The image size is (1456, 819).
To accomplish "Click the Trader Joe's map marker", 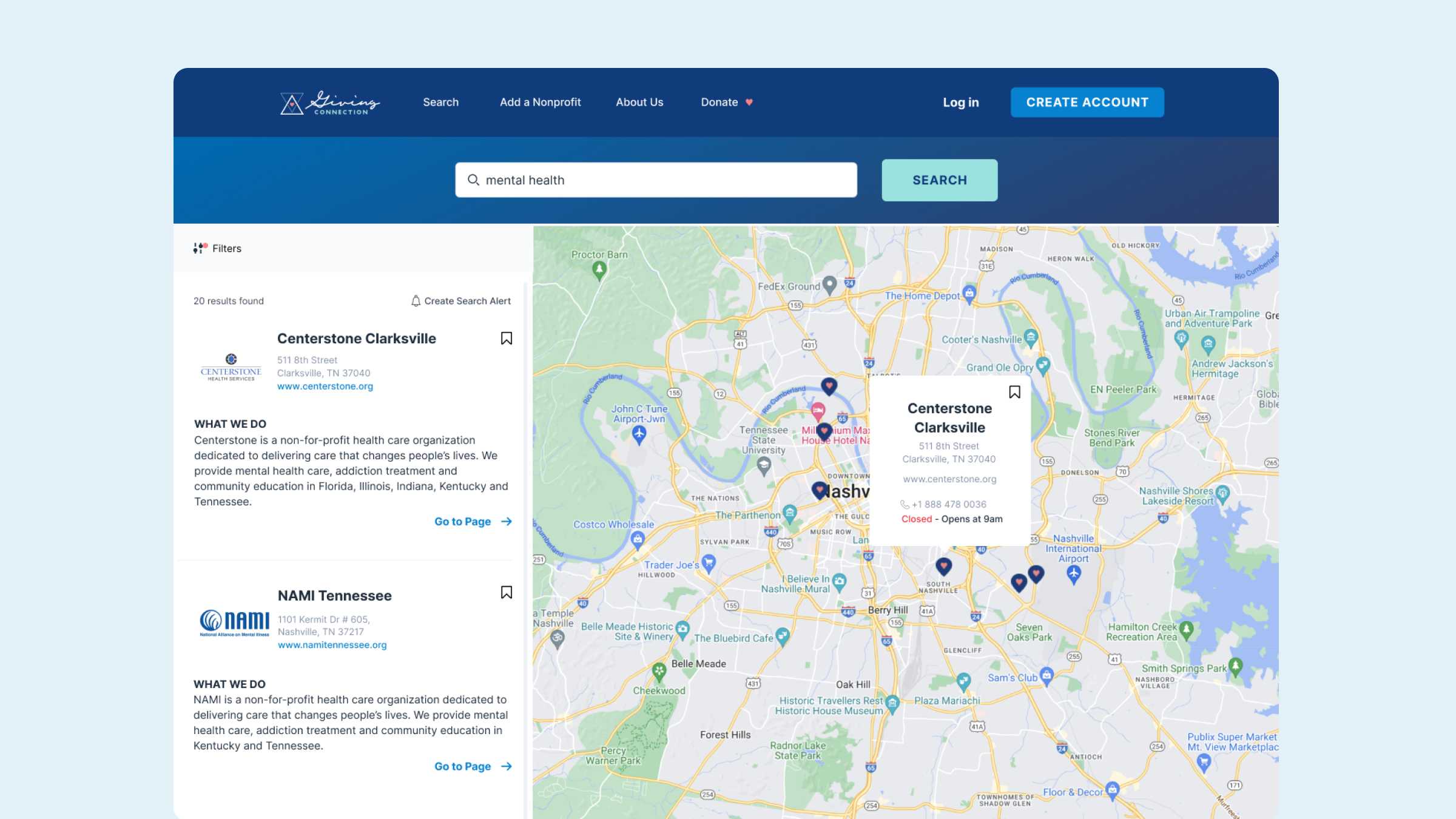I will click(709, 564).
